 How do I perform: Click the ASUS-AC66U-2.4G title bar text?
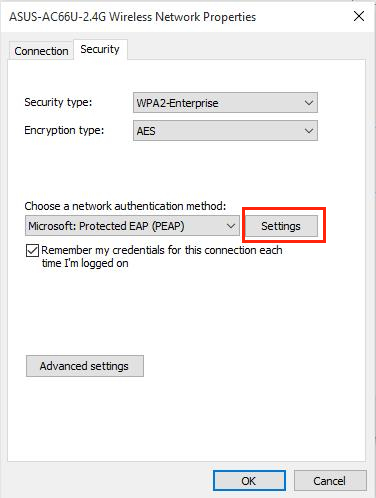(132, 17)
